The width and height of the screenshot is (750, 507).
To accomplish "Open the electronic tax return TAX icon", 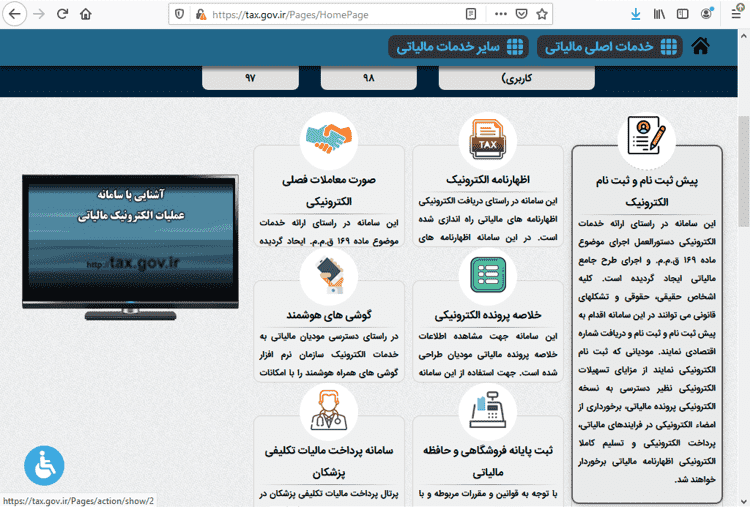I will pyautogui.click(x=487, y=141).
